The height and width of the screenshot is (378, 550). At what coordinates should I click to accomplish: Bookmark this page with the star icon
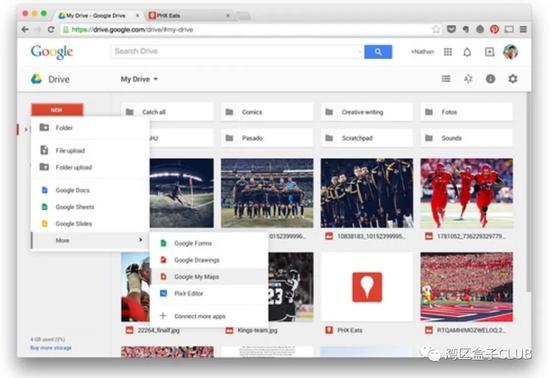click(436, 29)
